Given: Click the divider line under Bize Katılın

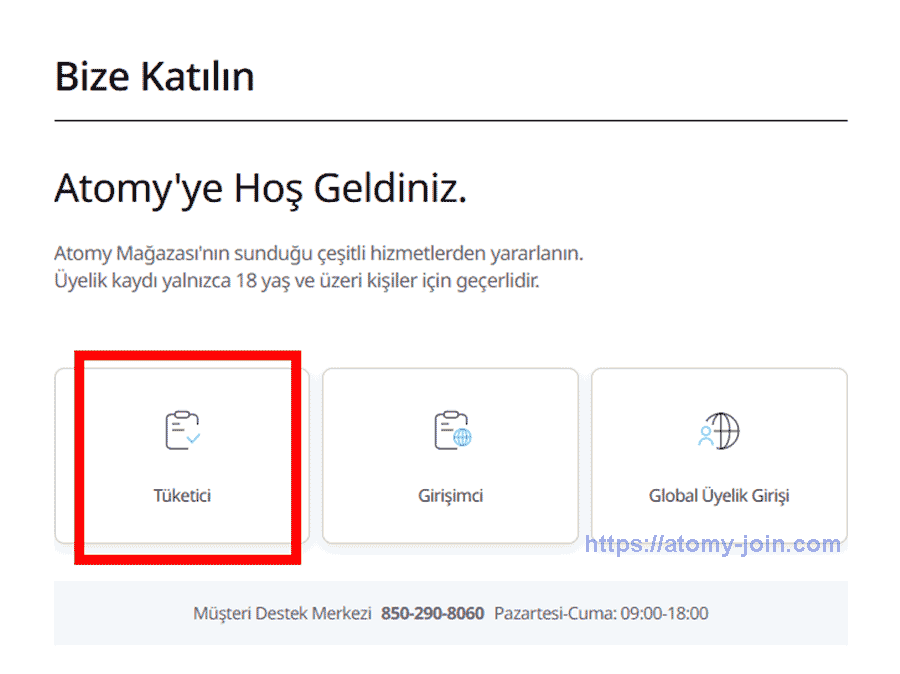Looking at the screenshot, I should coord(450,121).
